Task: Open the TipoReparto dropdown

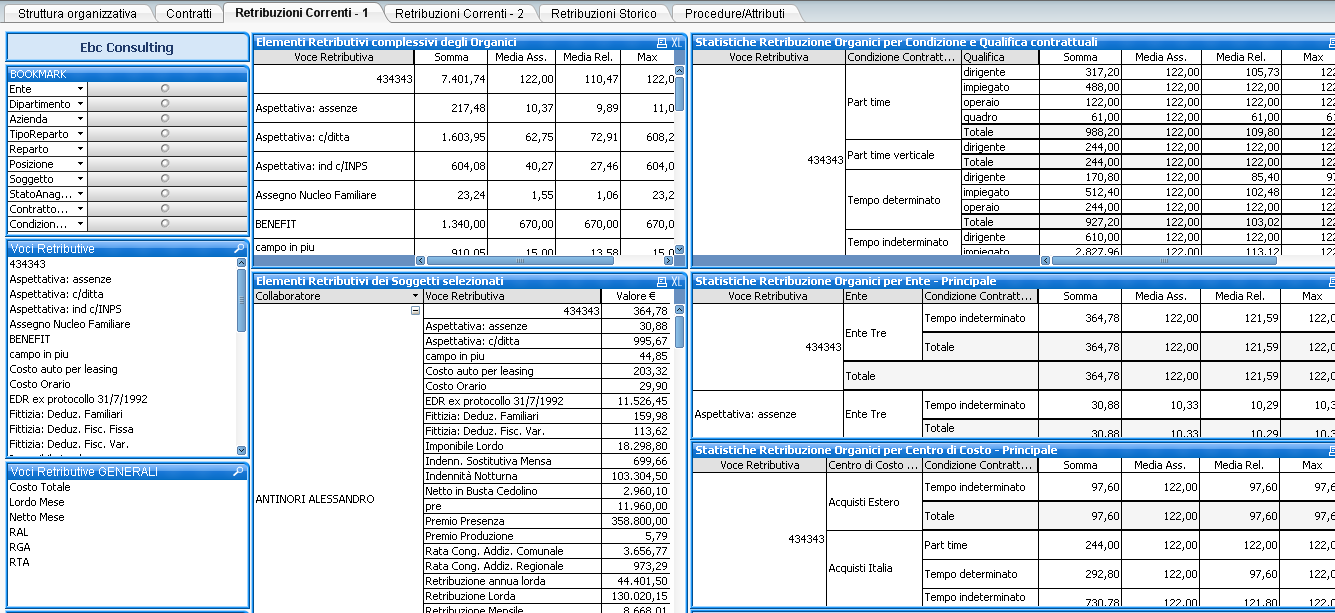Action: click(x=80, y=134)
